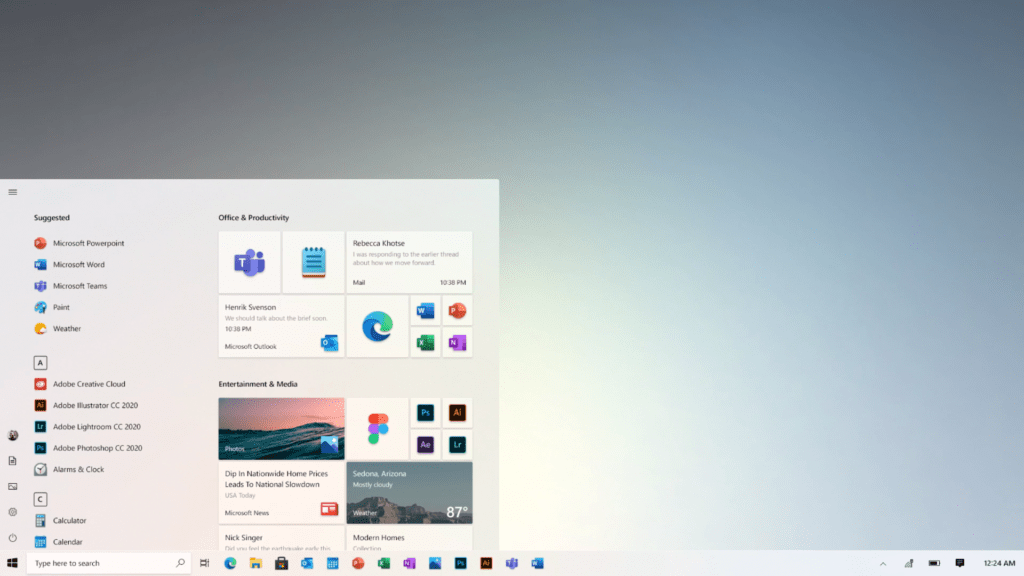1024x576 pixels.
Task: Open the Photoshop small tile
Action: click(425, 412)
